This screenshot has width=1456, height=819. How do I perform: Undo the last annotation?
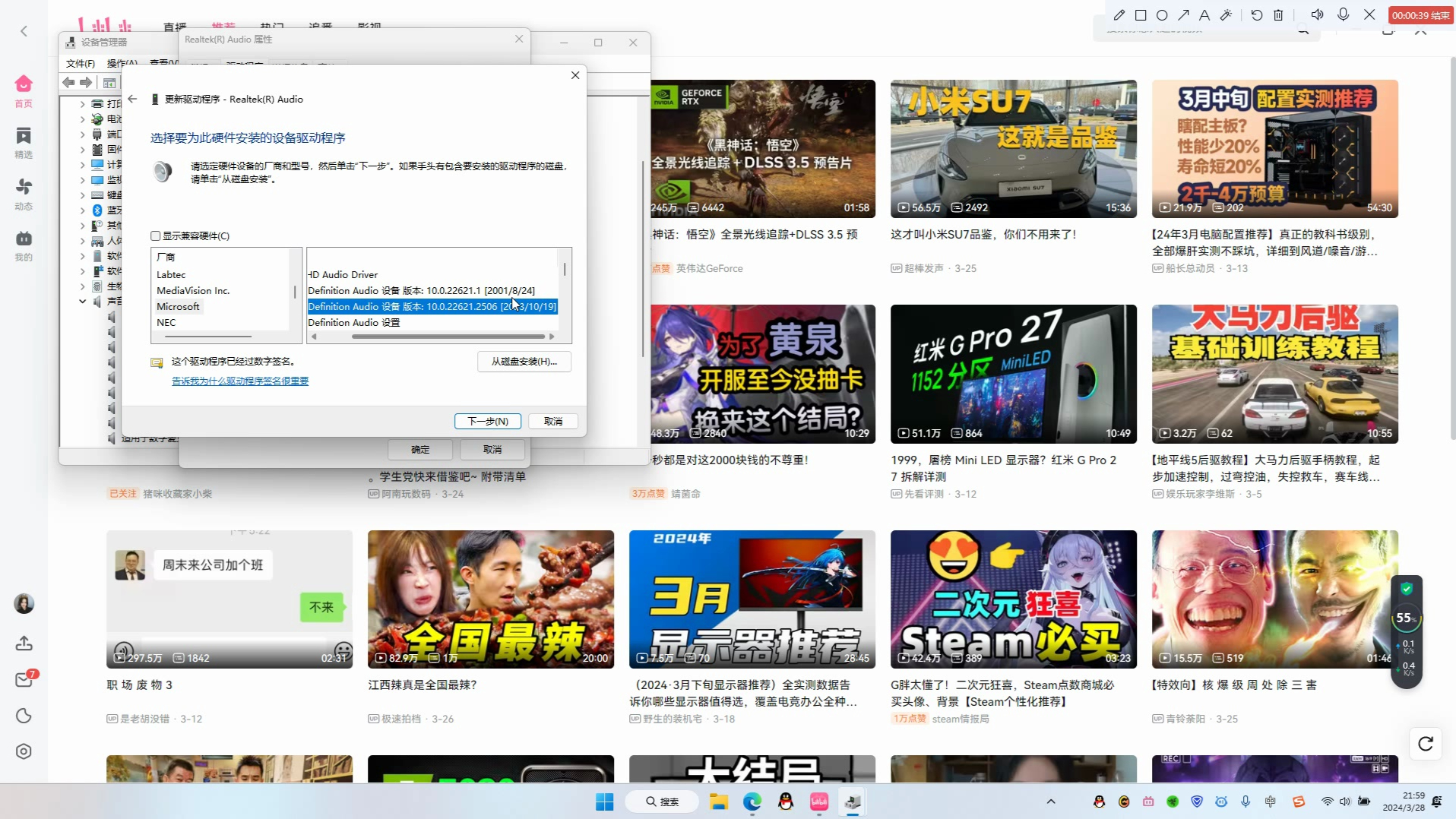coord(1257,14)
